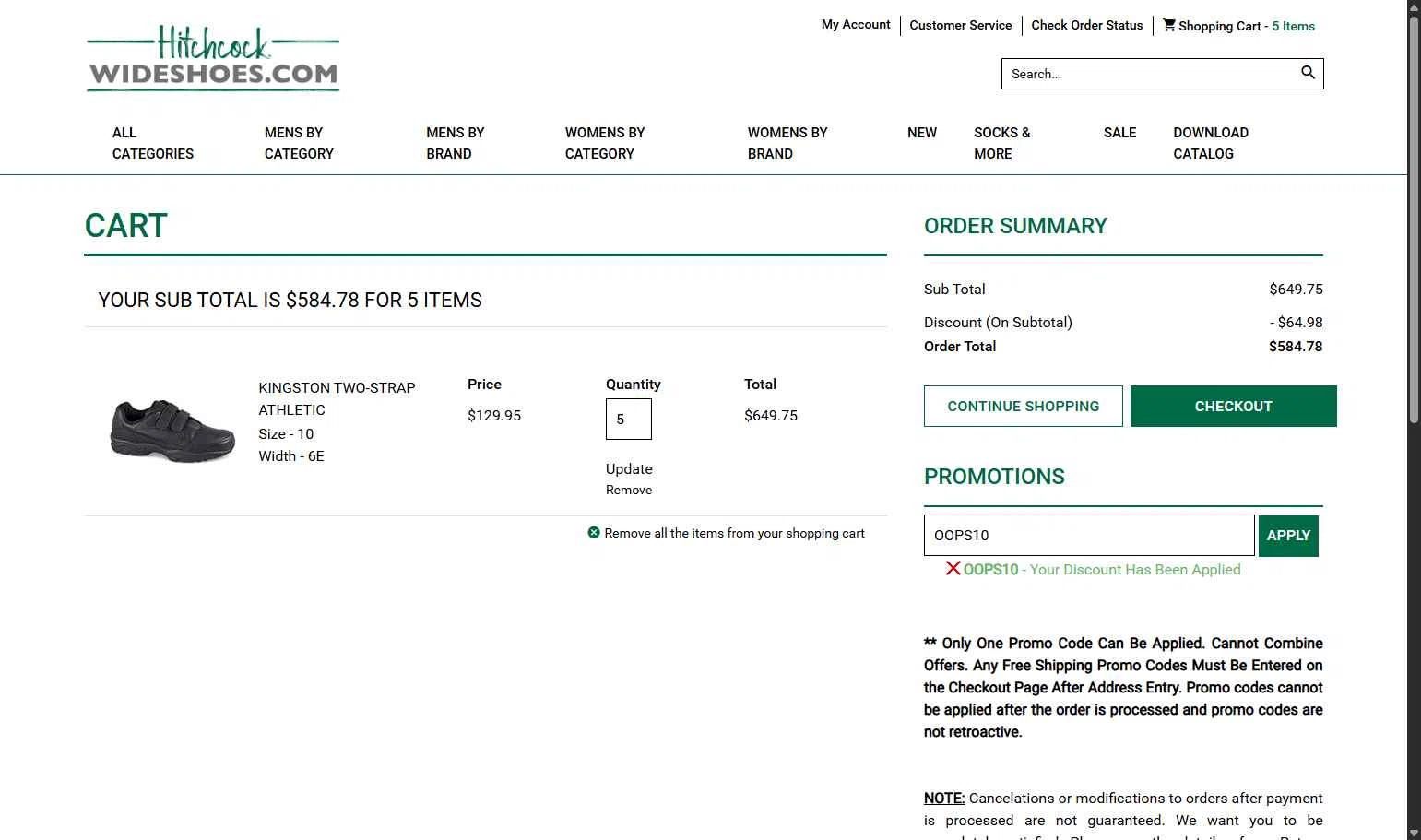Click Update under the quantity box
The image size is (1421, 840).
[x=629, y=468]
